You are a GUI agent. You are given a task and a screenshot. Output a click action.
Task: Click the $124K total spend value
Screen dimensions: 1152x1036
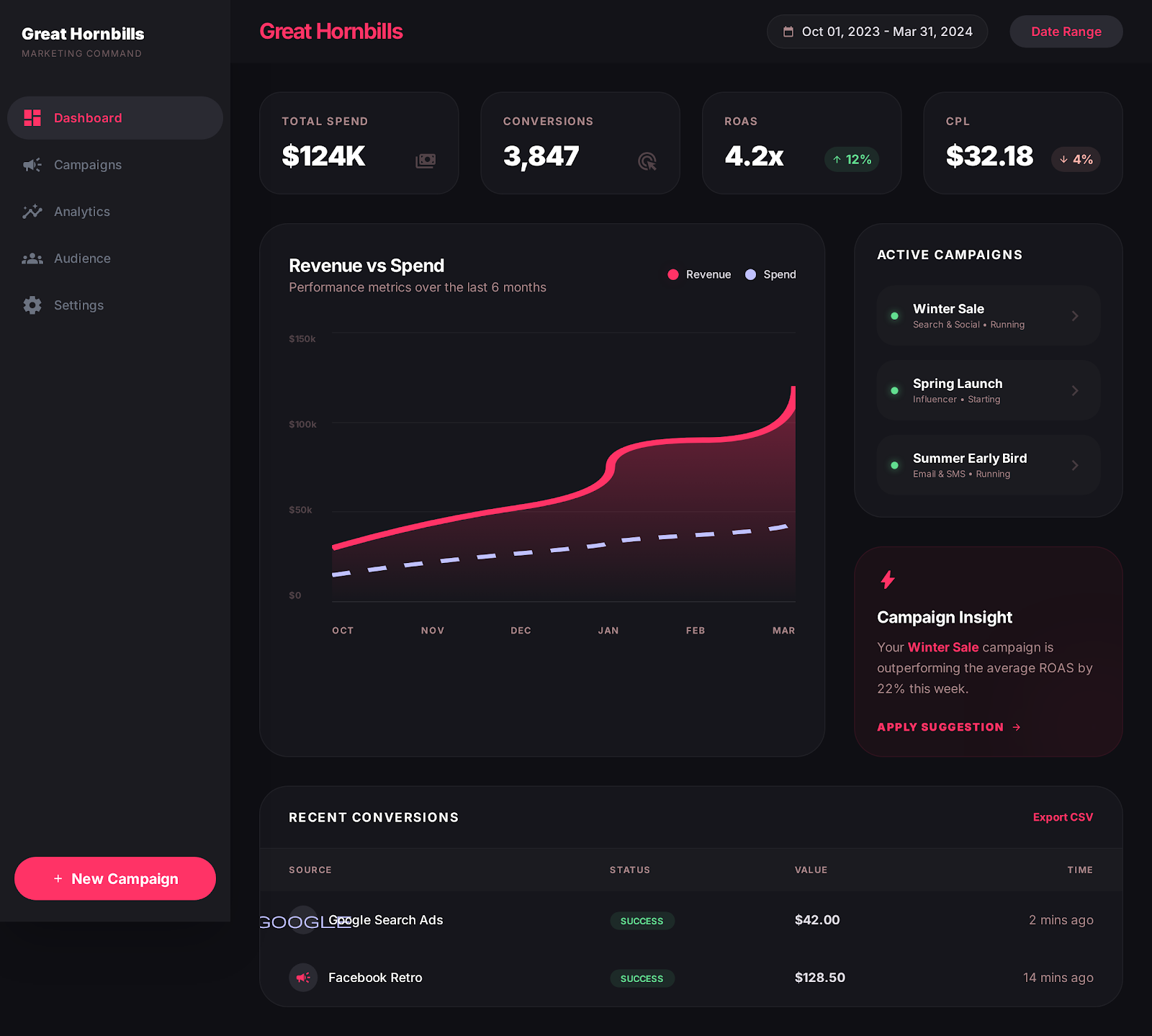(x=324, y=156)
